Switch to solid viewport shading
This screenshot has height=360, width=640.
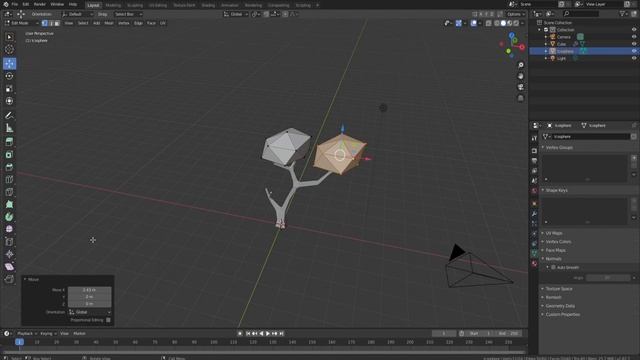(x=503, y=23)
